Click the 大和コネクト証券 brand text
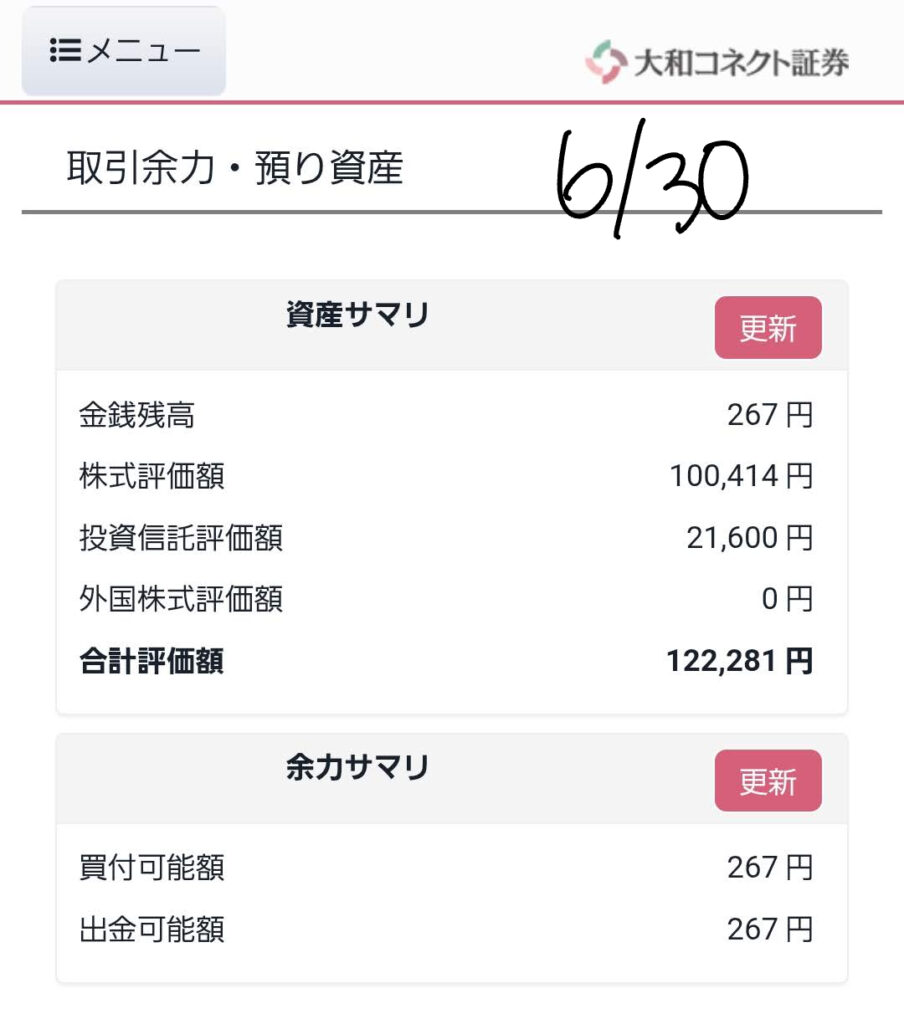This screenshot has width=904, height=1024. click(x=741, y=63)
